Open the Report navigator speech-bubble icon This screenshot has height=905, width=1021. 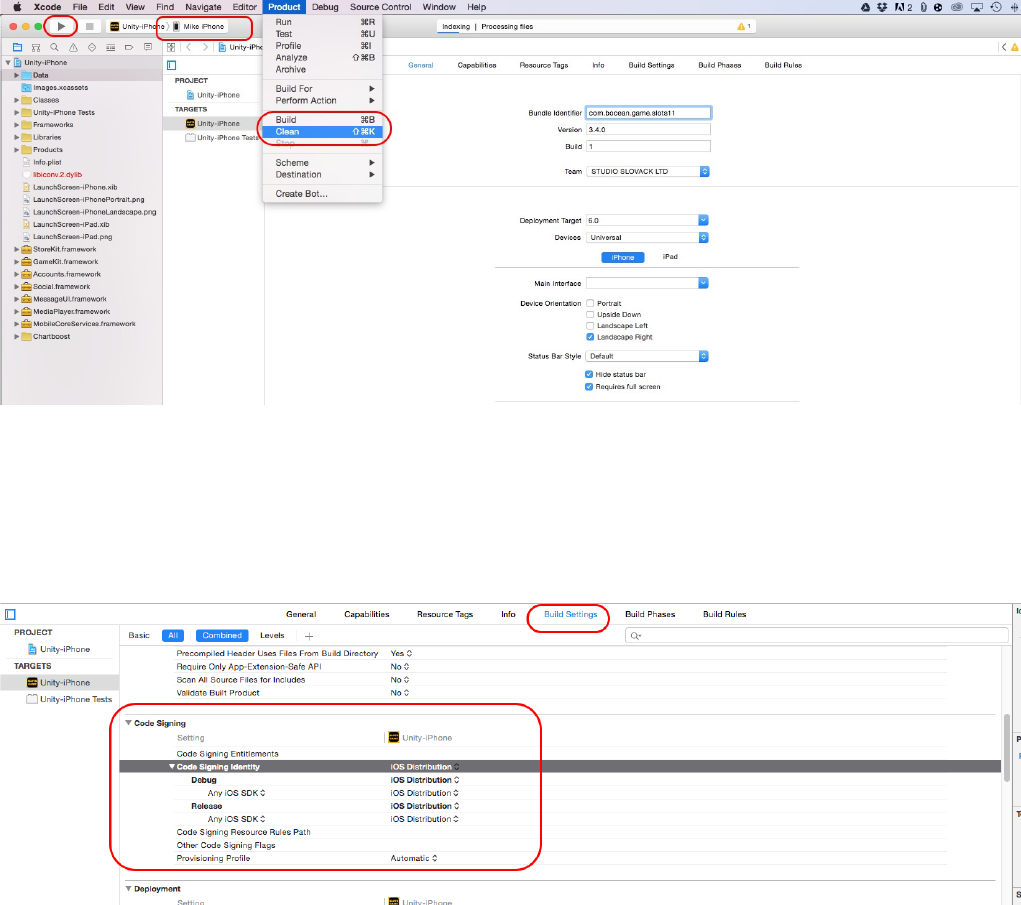click(x=148, y=47)
